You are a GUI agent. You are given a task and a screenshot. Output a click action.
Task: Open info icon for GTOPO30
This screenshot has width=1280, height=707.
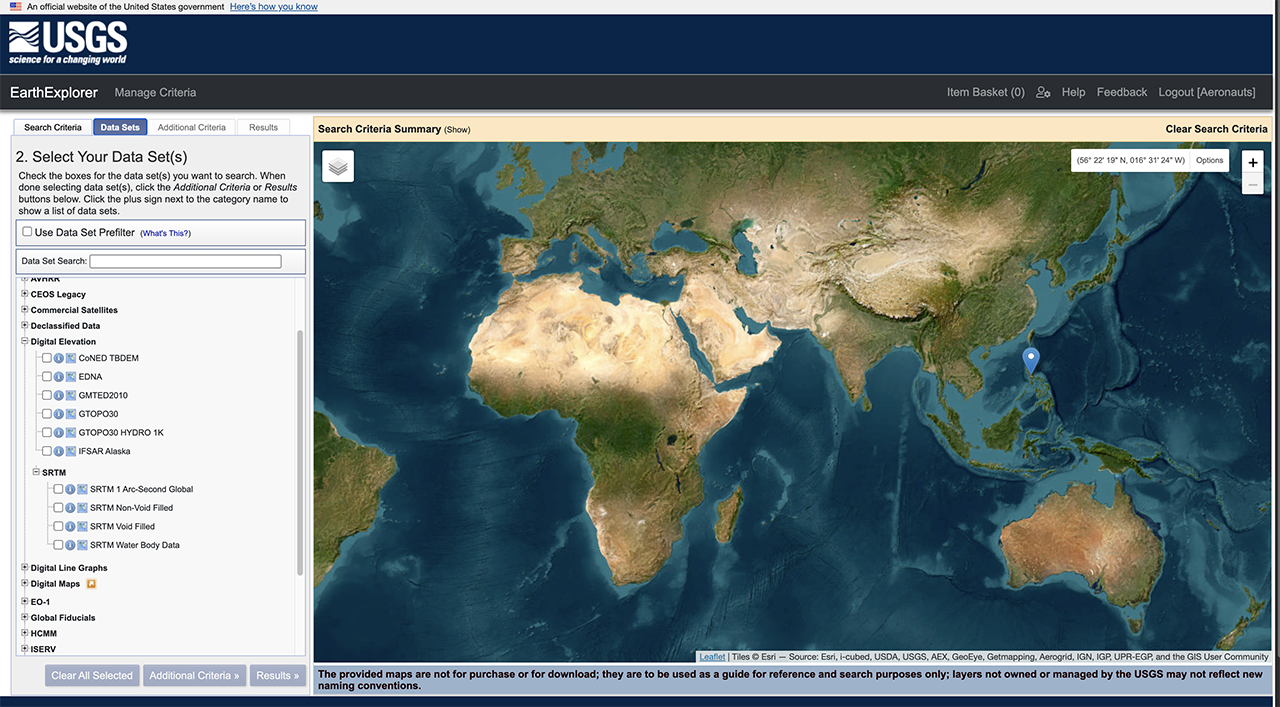59,414
